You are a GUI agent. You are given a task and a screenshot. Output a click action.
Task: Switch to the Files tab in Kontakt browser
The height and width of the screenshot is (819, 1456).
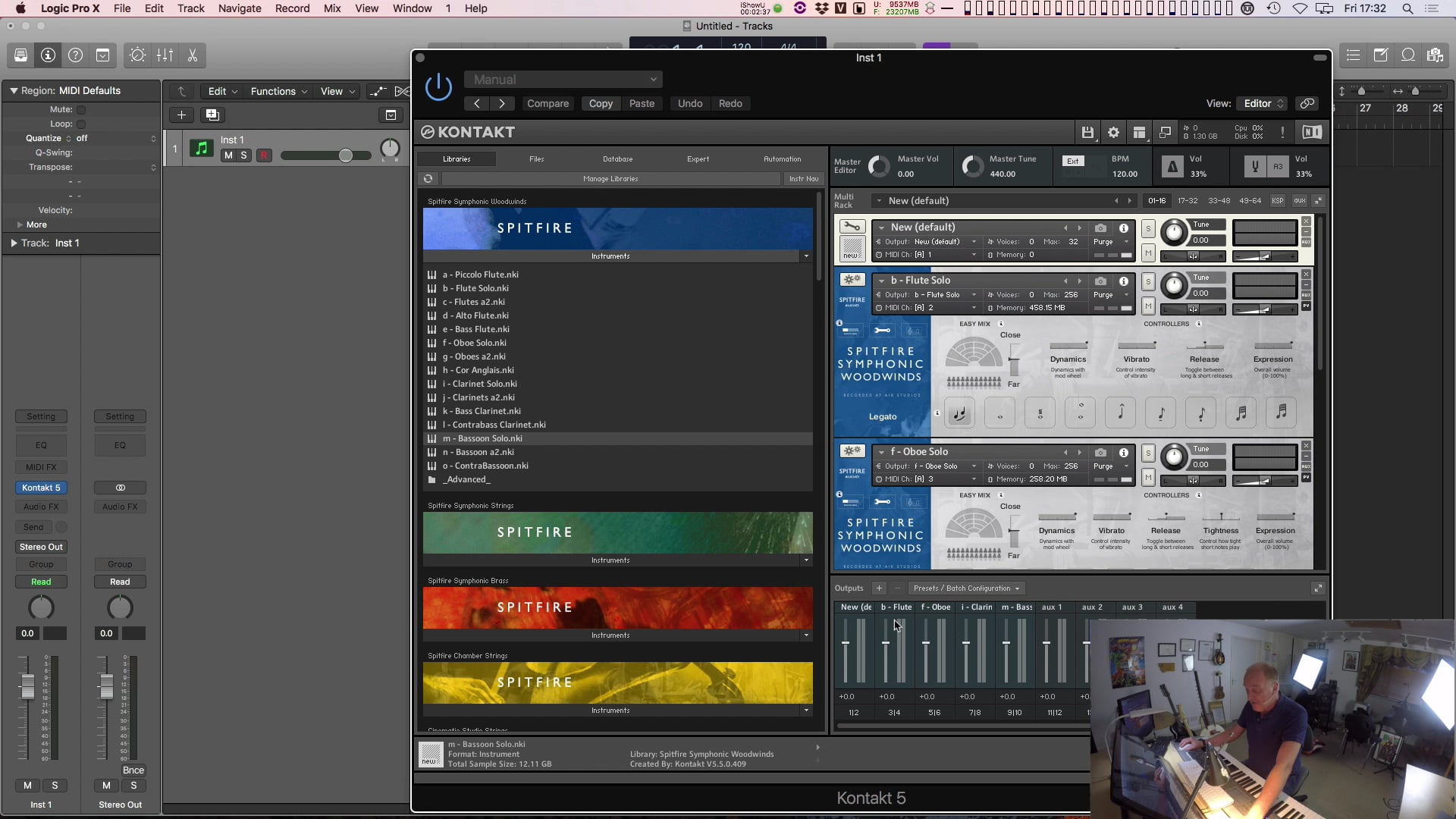[x=537, y=159]
